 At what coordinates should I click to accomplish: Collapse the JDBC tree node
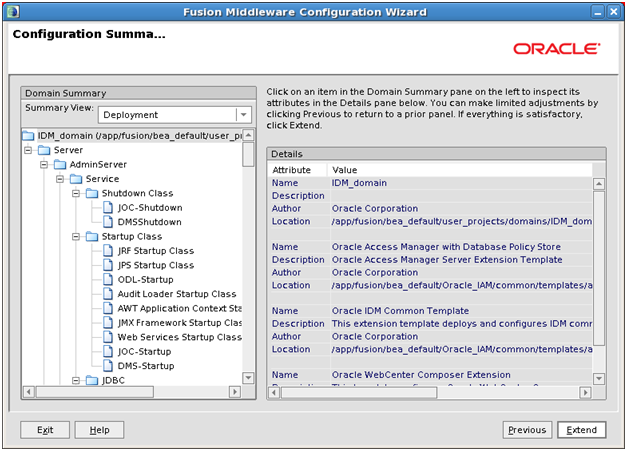76,381
